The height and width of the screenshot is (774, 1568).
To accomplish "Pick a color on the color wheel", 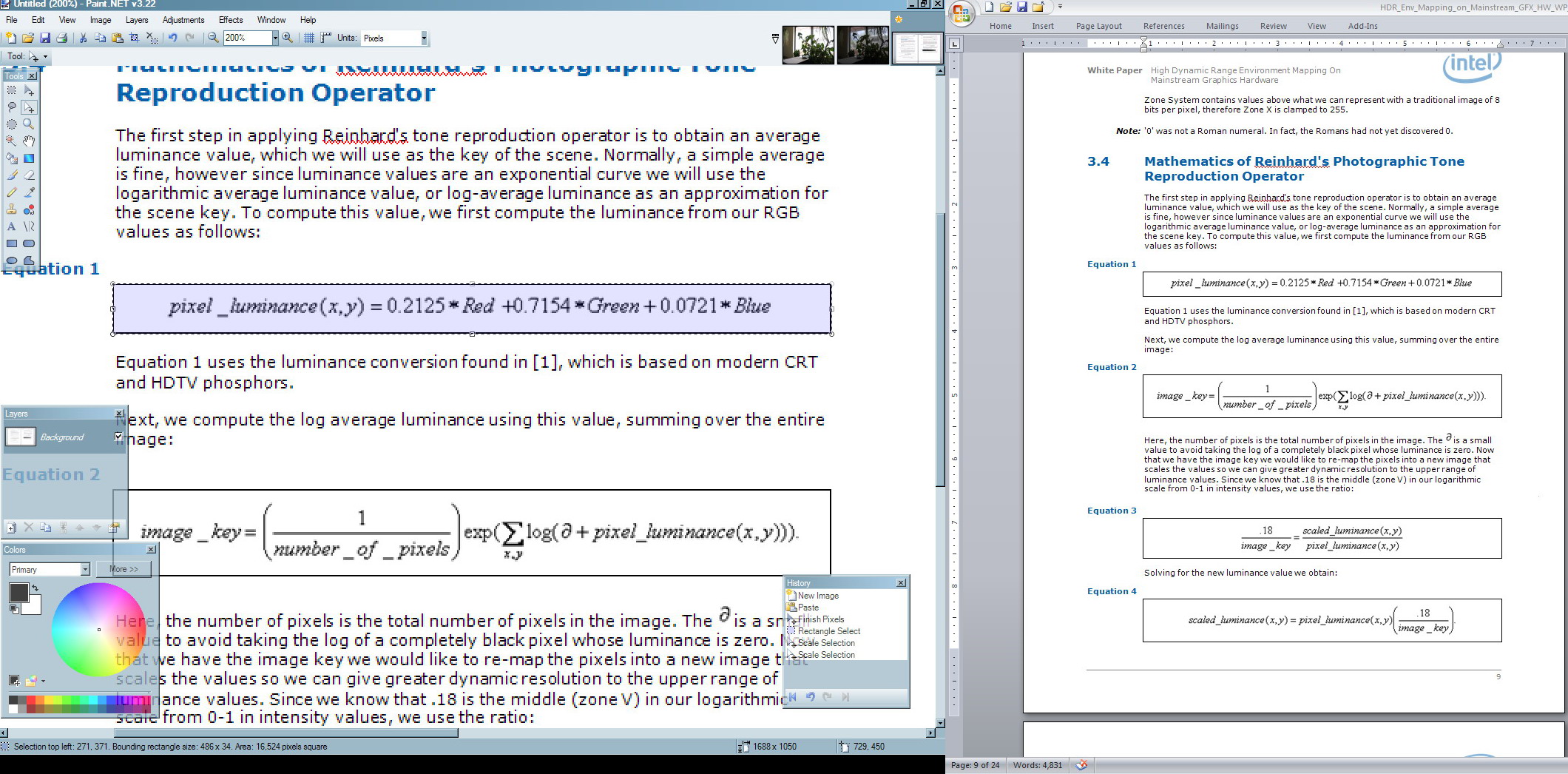I will click(x=98, y=630).
